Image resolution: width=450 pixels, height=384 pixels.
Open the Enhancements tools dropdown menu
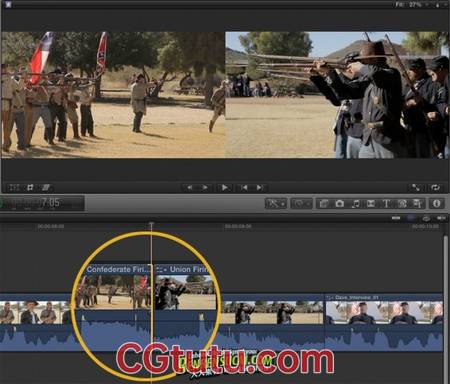pos(276,203)
